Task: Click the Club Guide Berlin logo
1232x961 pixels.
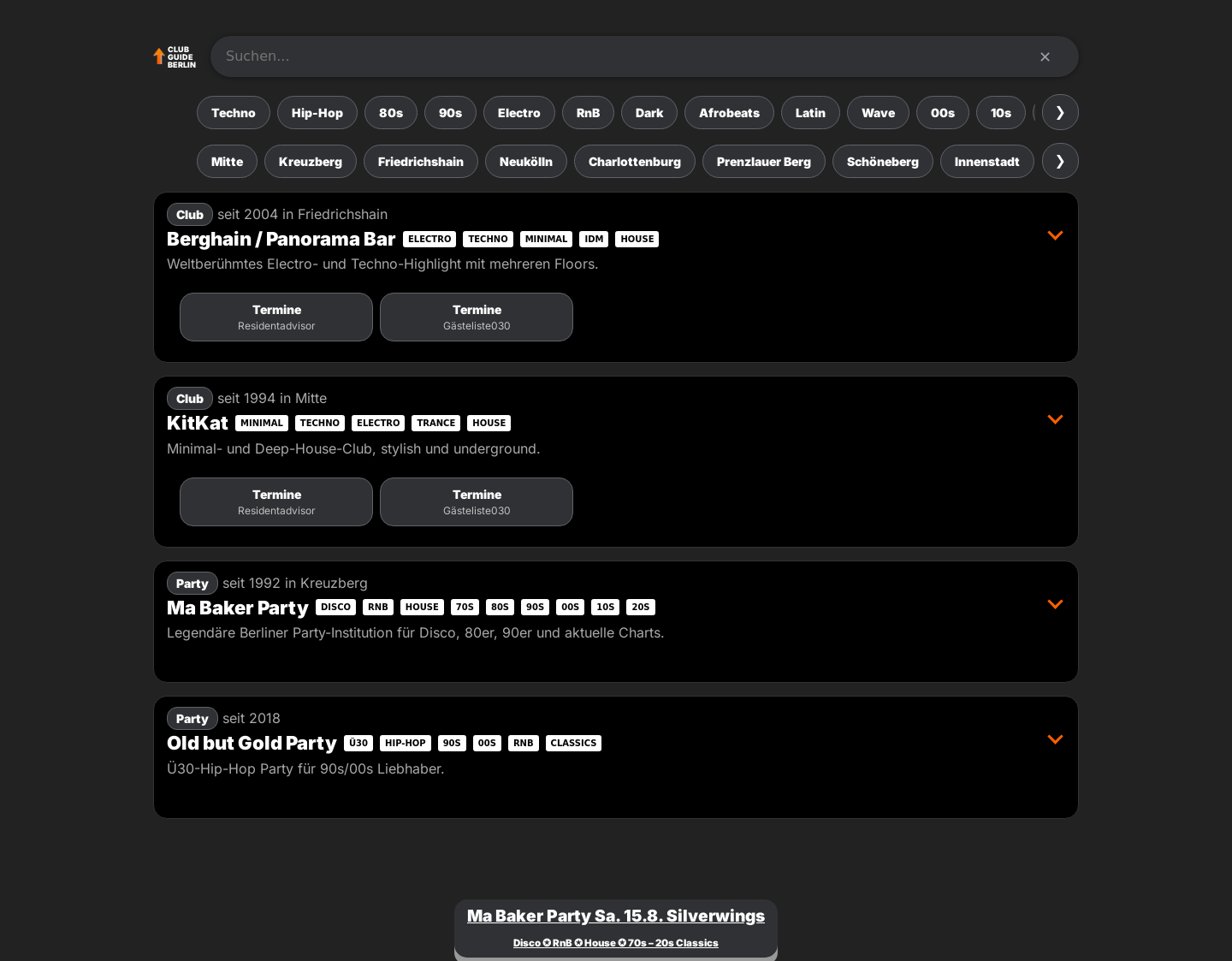Action: click(x=175, y=57)
